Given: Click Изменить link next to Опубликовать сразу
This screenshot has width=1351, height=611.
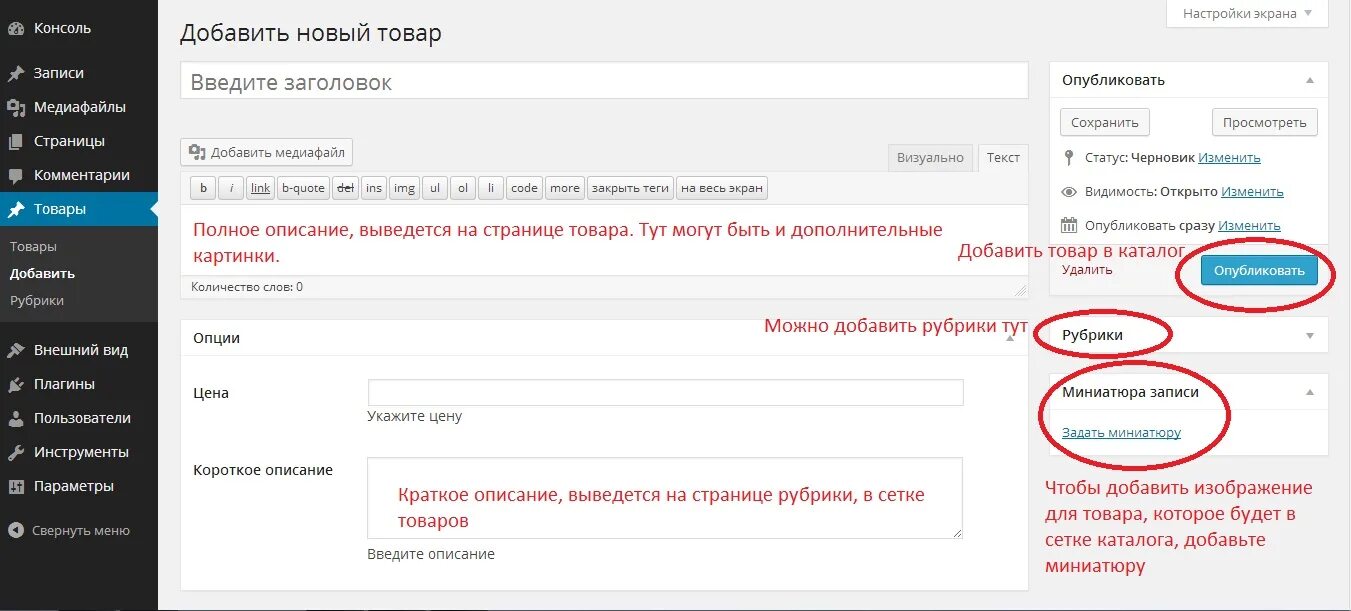Looking at the screenshot, I should pyautogui.click(x=1249, y=226).
